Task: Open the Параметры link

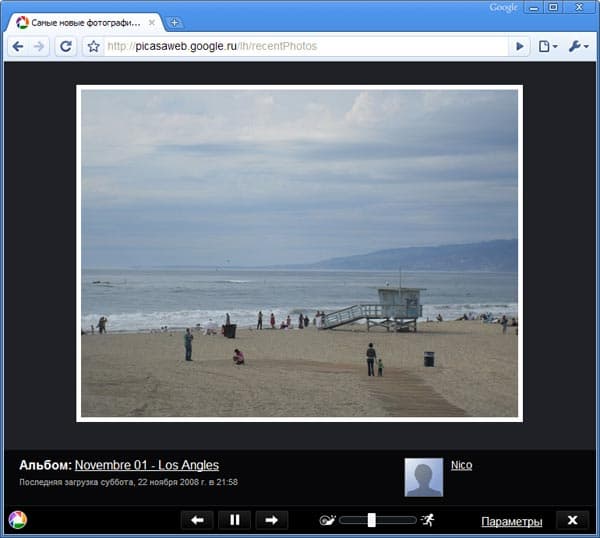Action: 512,521
